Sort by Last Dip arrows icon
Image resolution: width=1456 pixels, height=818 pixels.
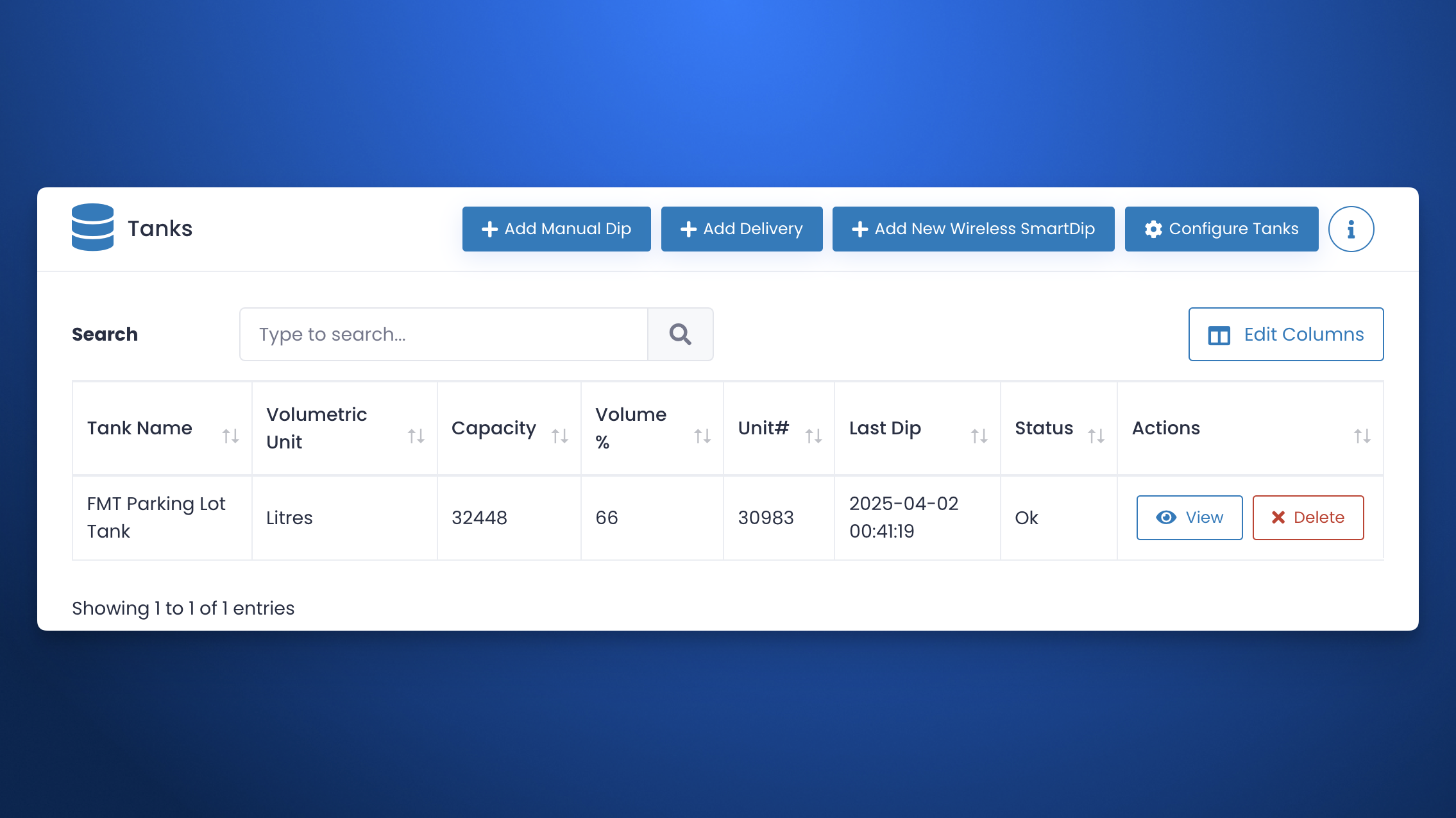point(979,436)
